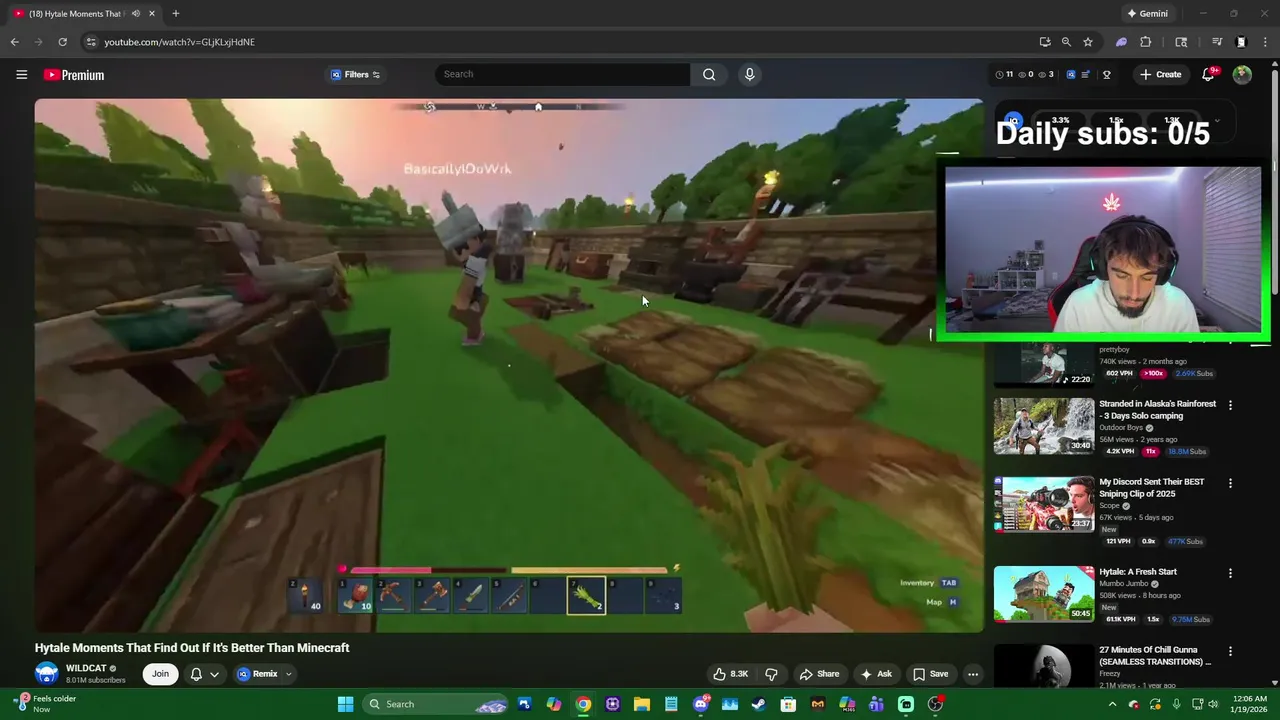Open options for Hytale: A Fresh Start
The width and height of the screenshot is (1280, 720).
coord(1230,573)
